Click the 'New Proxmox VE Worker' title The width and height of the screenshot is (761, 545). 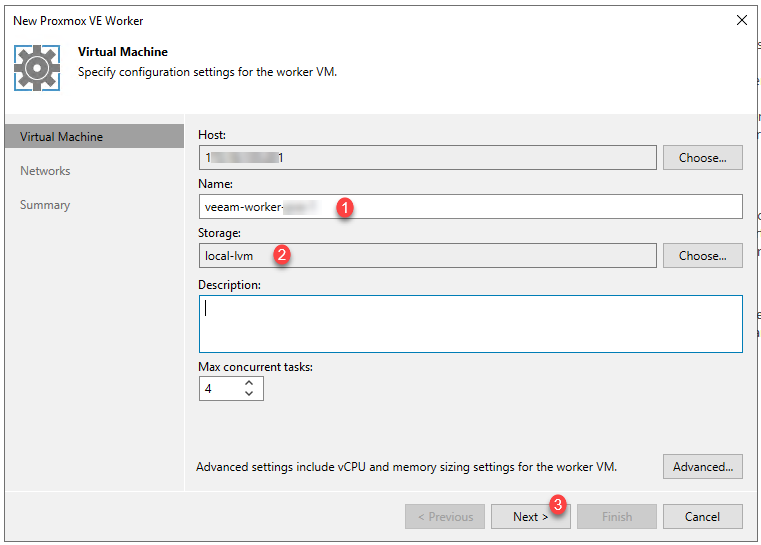[78, 21]
